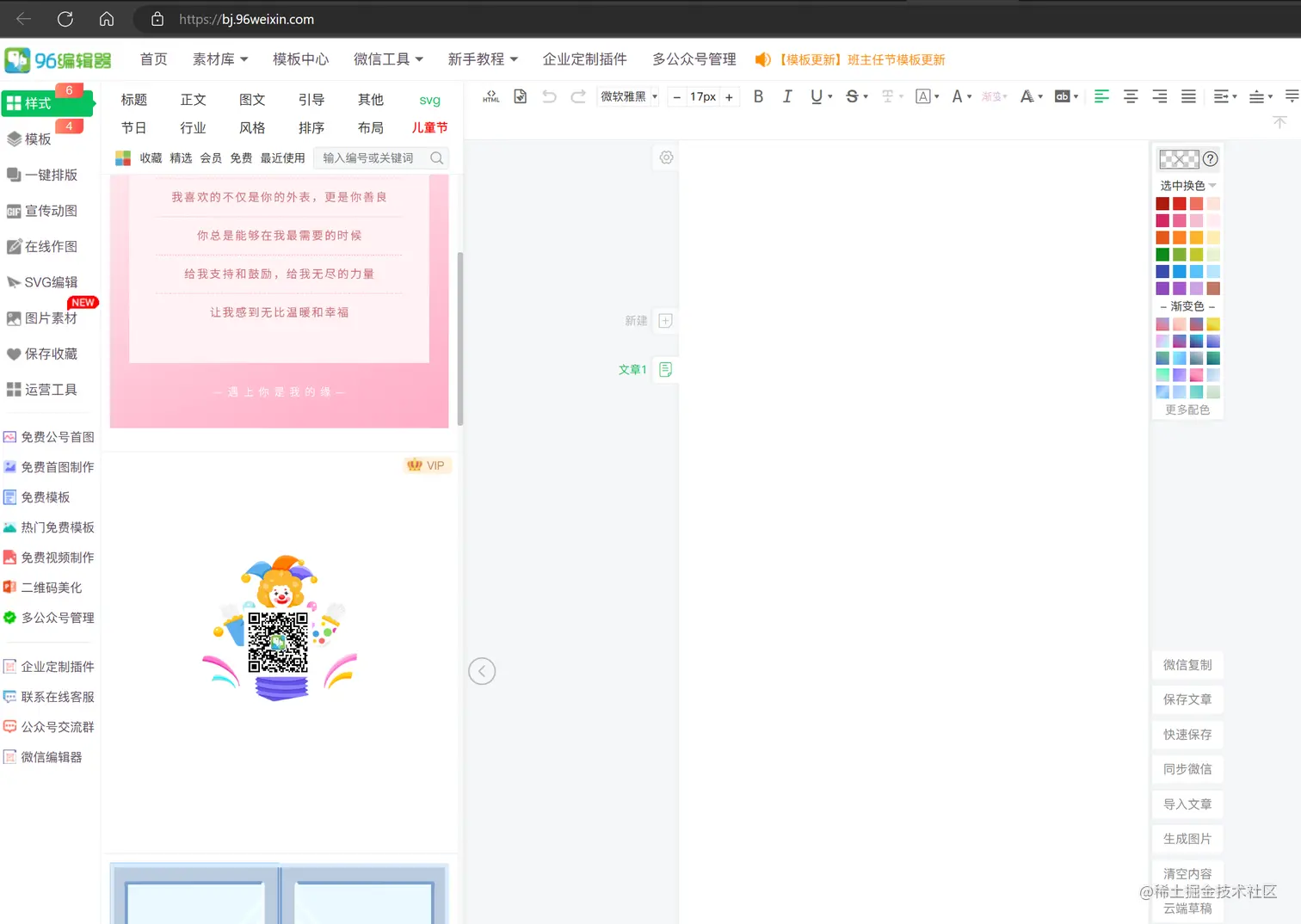Open the text background ab dropdown
This screenshot has height=924, width=1301.
pyautogui.click(x=1066, y=96)
